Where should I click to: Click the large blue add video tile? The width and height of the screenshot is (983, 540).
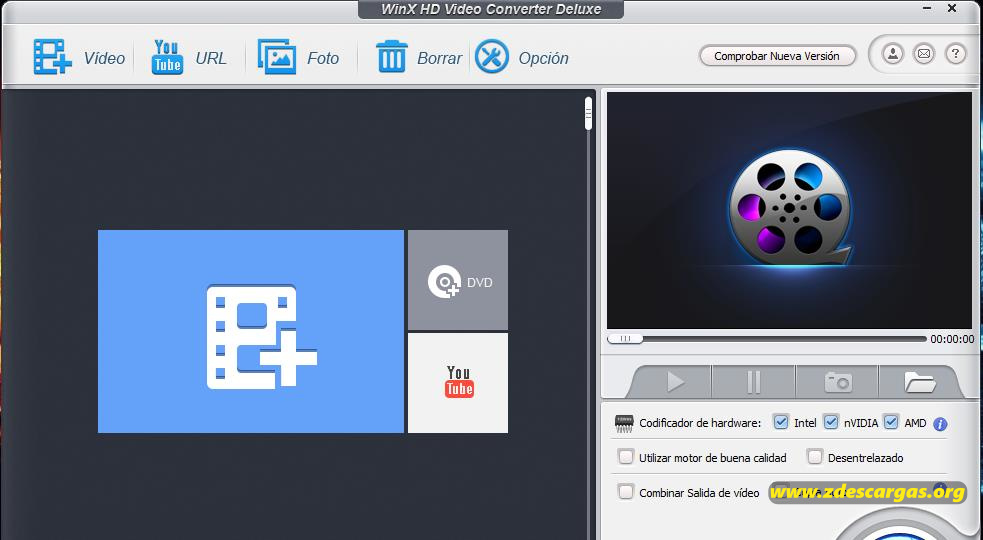[251, 331]
